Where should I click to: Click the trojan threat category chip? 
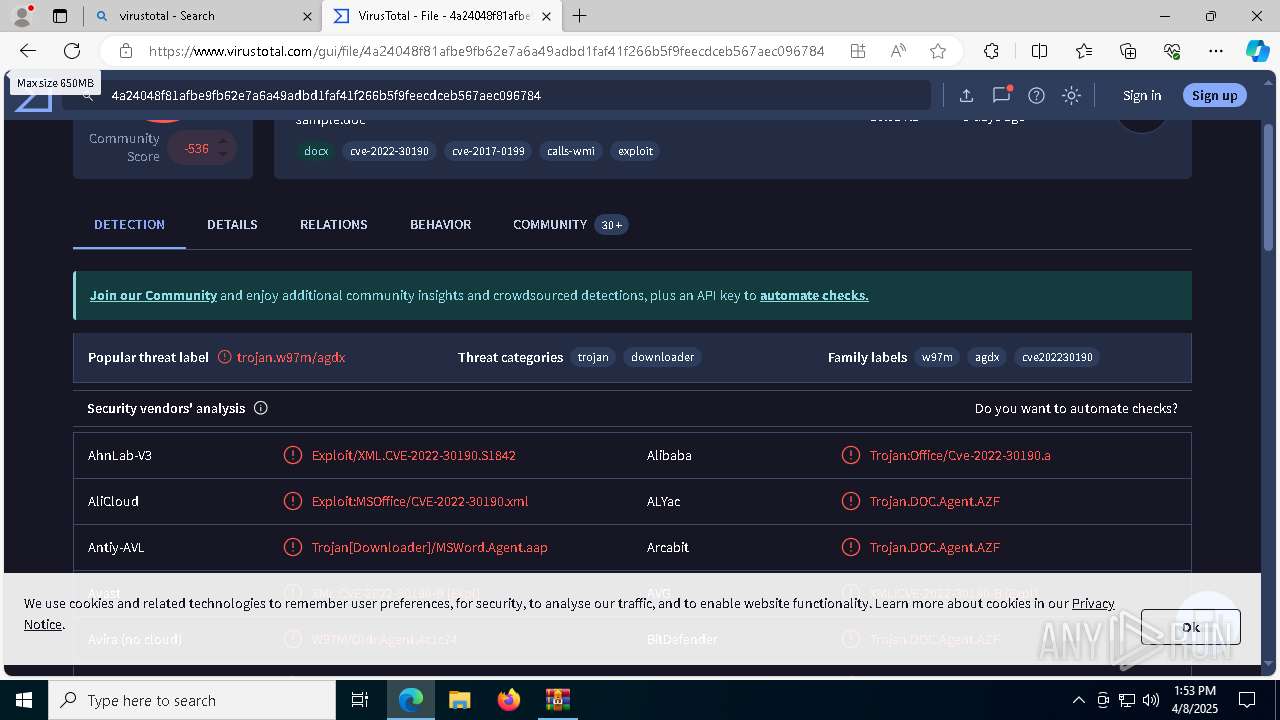pos(593,357)
